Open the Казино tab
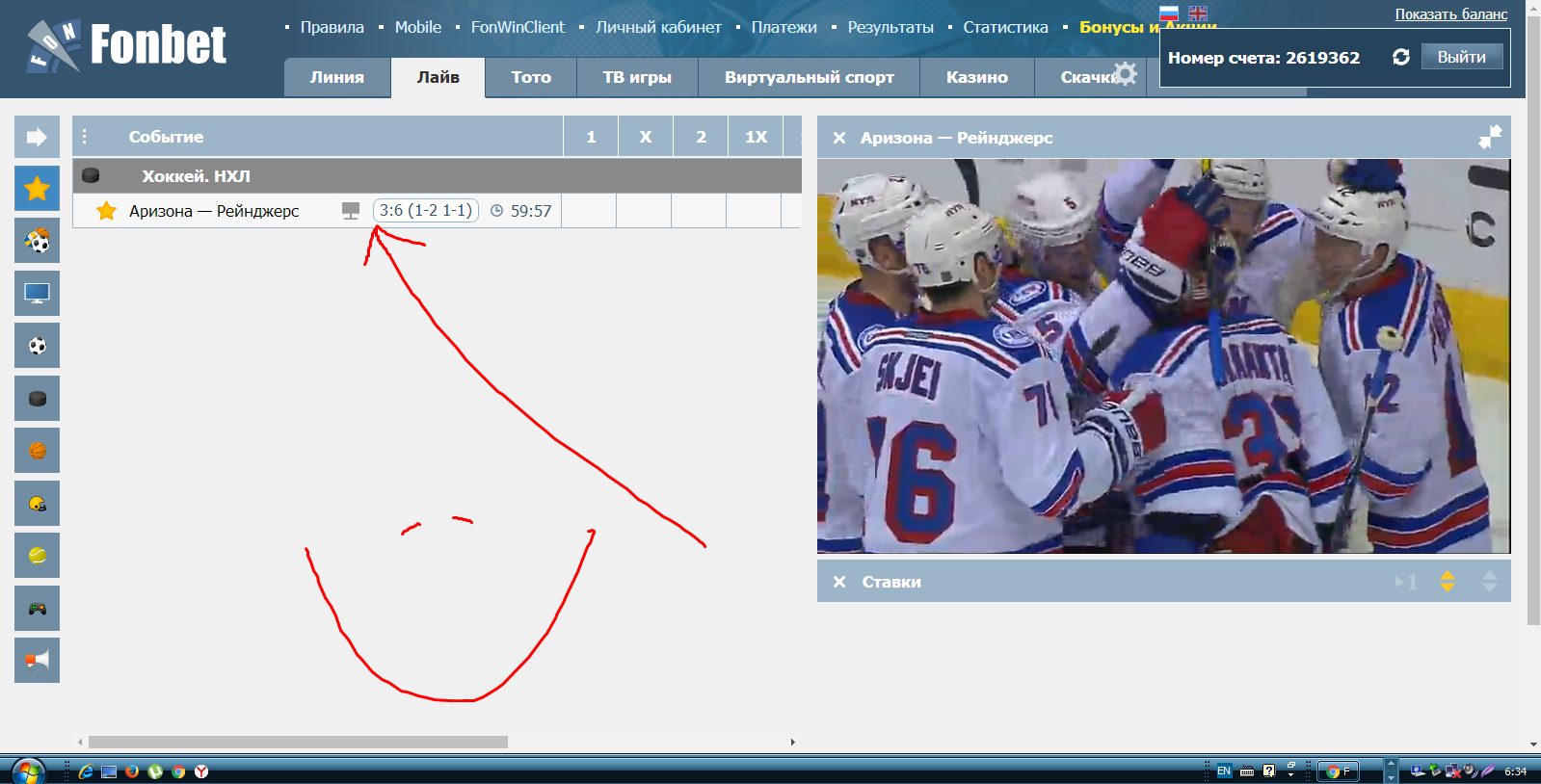The width and height of the screenshot is (1541, 784). pos(977,77)
